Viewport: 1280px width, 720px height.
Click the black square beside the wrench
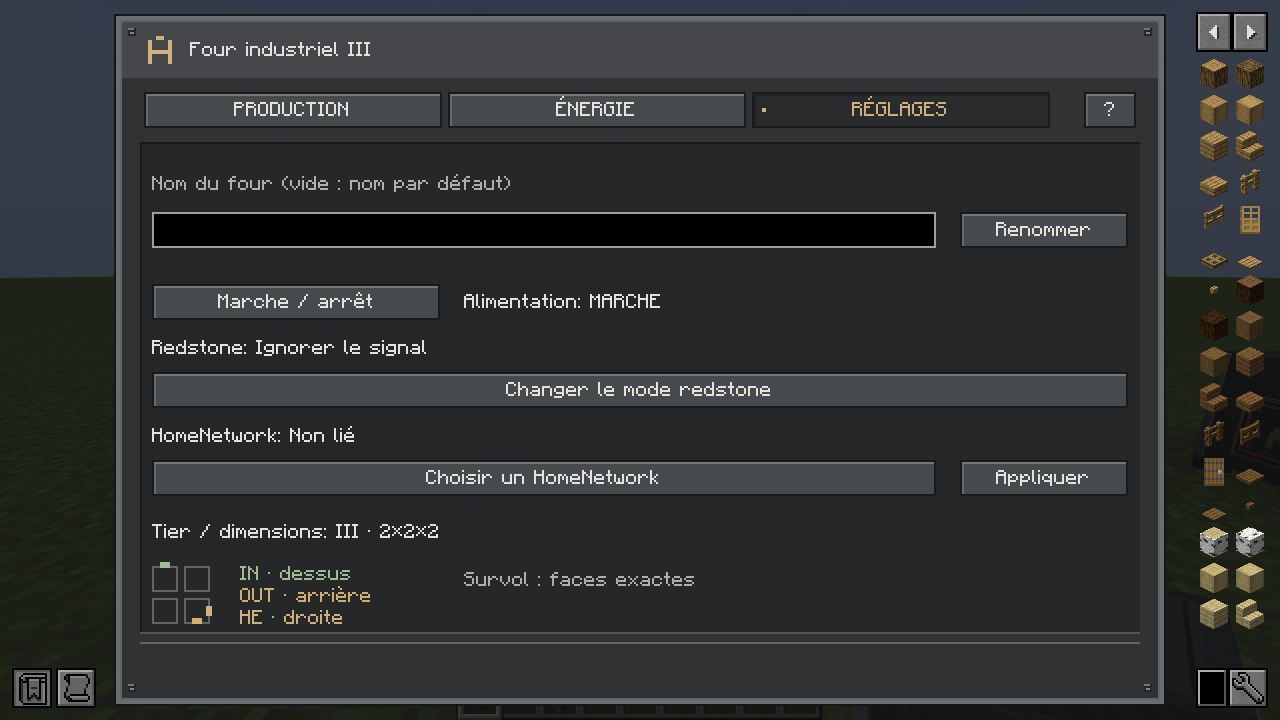pos(1212,688)
